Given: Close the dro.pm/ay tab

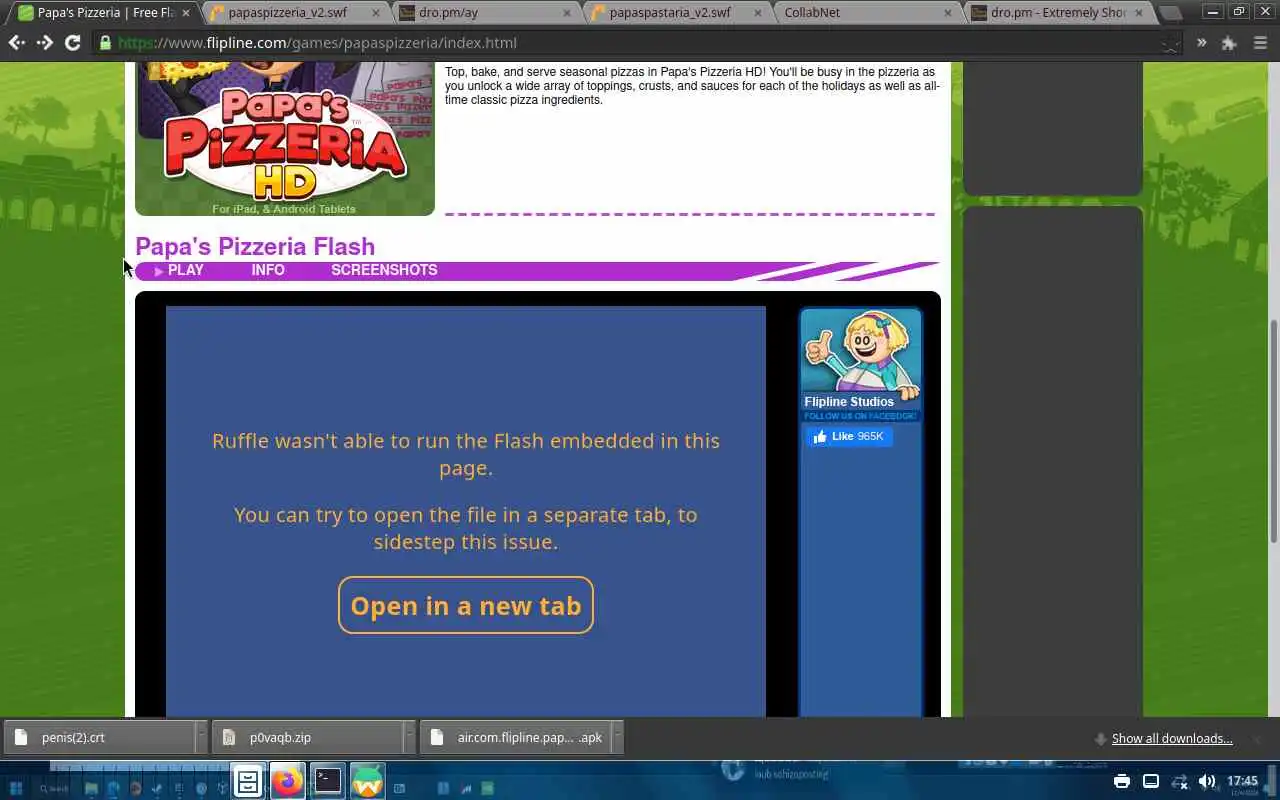Looking at the screenshot, I should click(566, 13).
